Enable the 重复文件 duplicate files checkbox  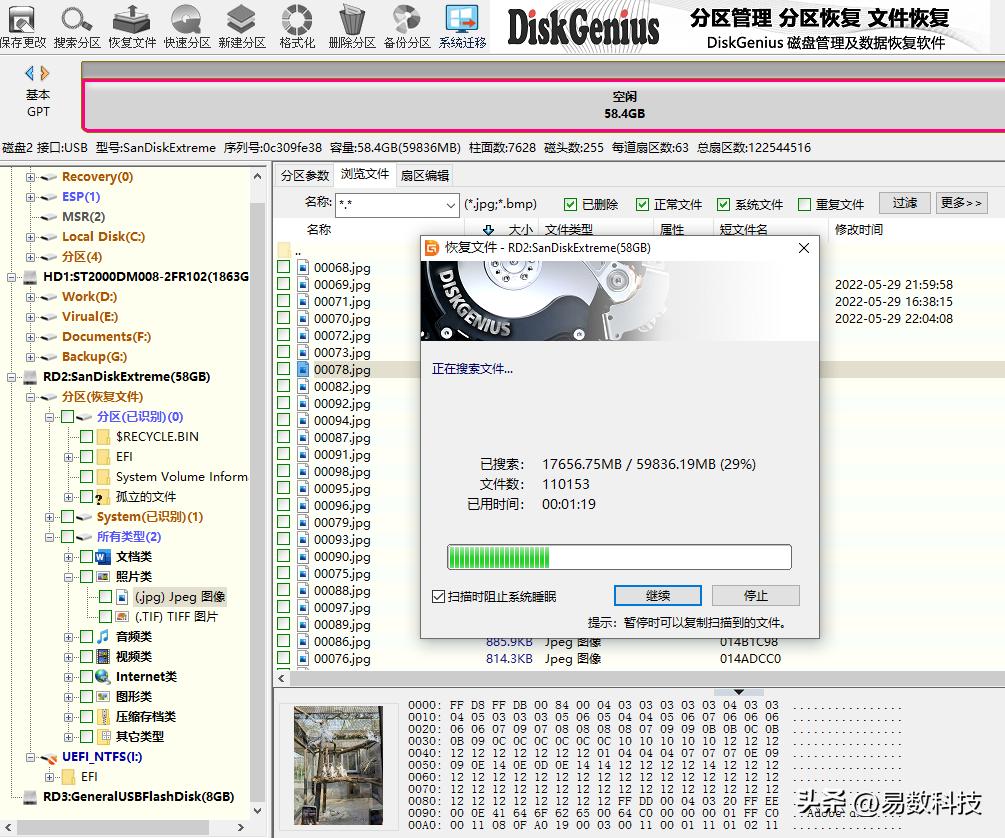coord(804,205)
